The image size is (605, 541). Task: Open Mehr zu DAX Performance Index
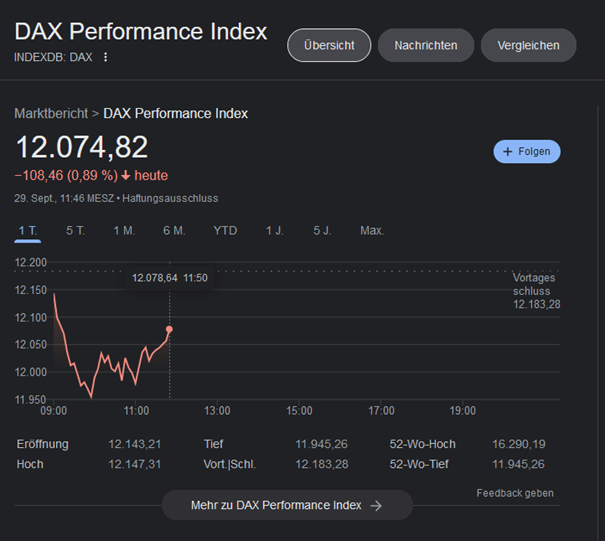pyautogui.click(x=287, y=505)
